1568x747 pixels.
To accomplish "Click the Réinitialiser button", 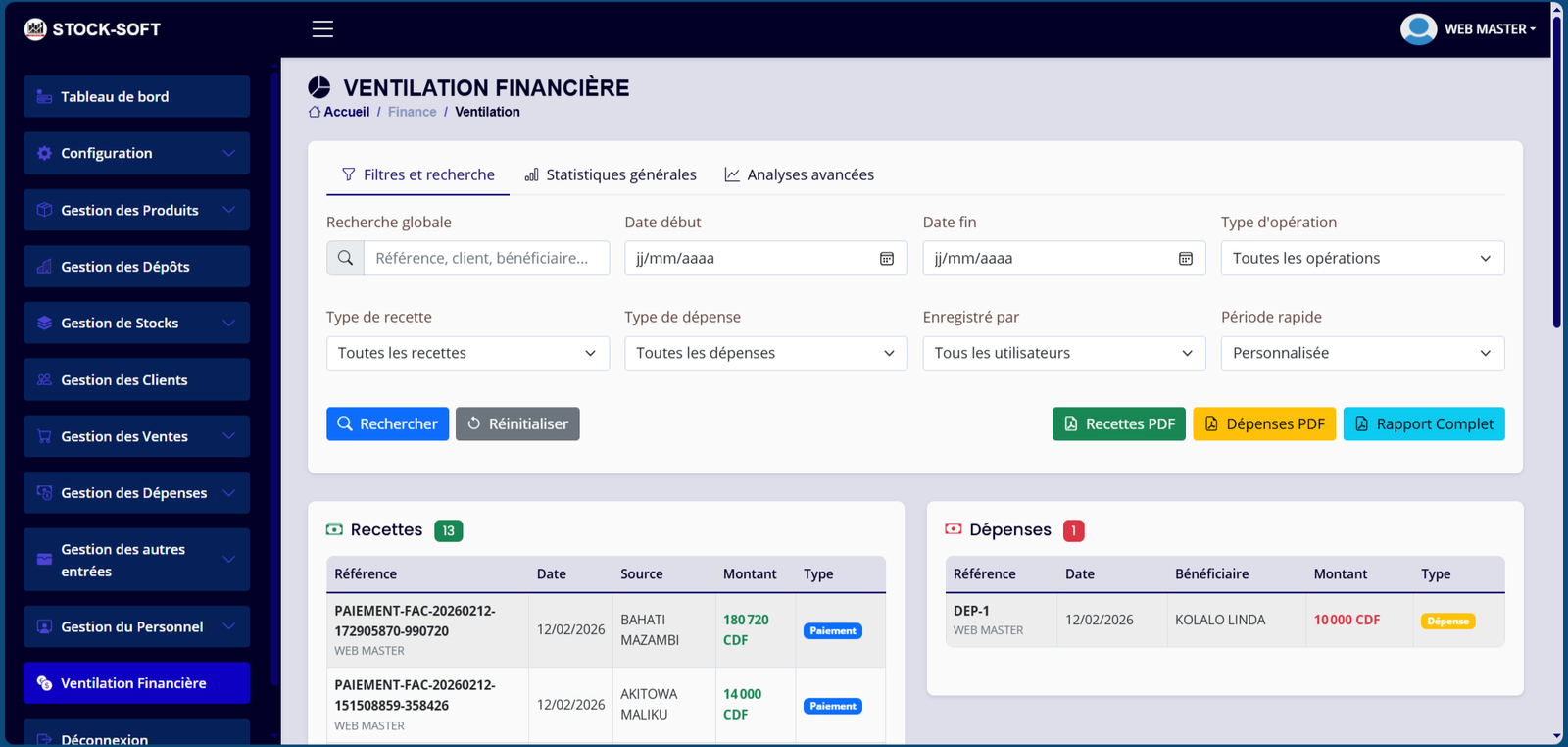I will coord(517,423).
